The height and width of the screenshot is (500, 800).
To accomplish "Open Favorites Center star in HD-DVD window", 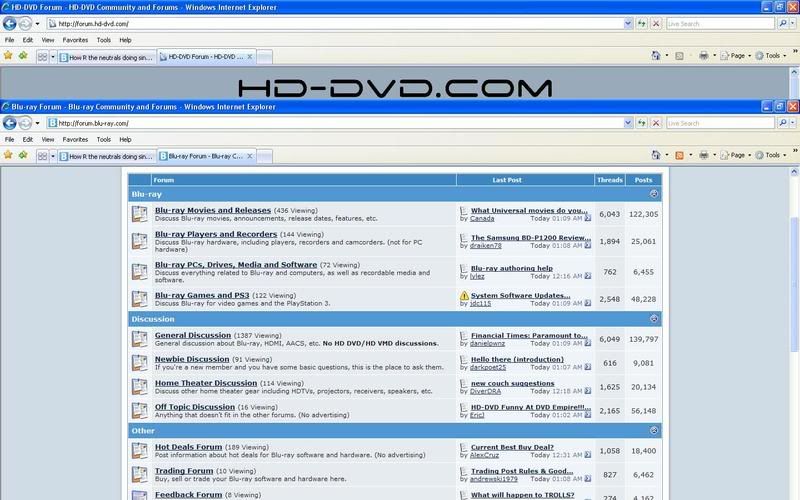I will (8, 56).
